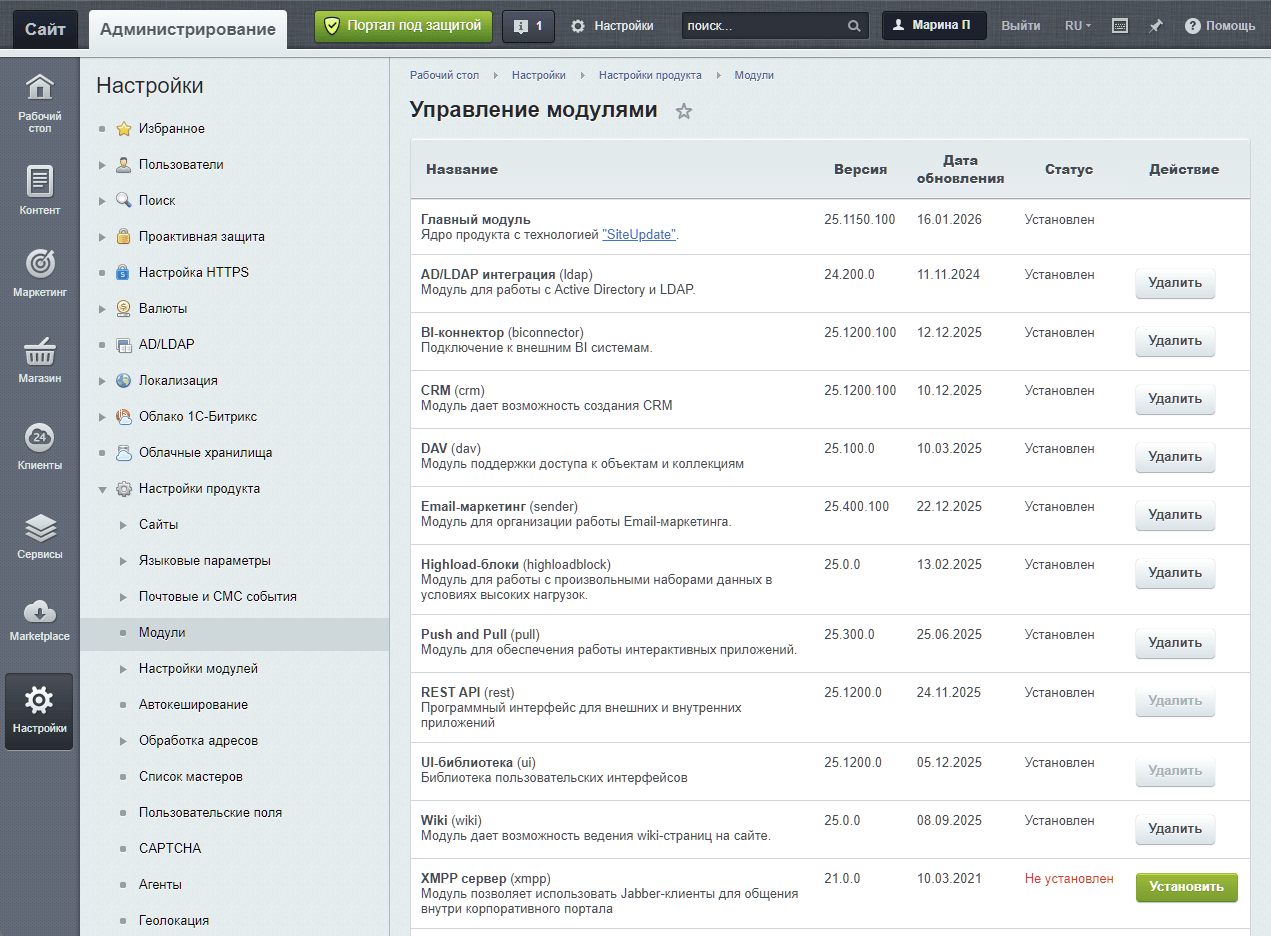The width and height of the screenshot is (1271, 936).
Task: Click Удалить for the BI-коннектор module
Action: [1175, 341]
